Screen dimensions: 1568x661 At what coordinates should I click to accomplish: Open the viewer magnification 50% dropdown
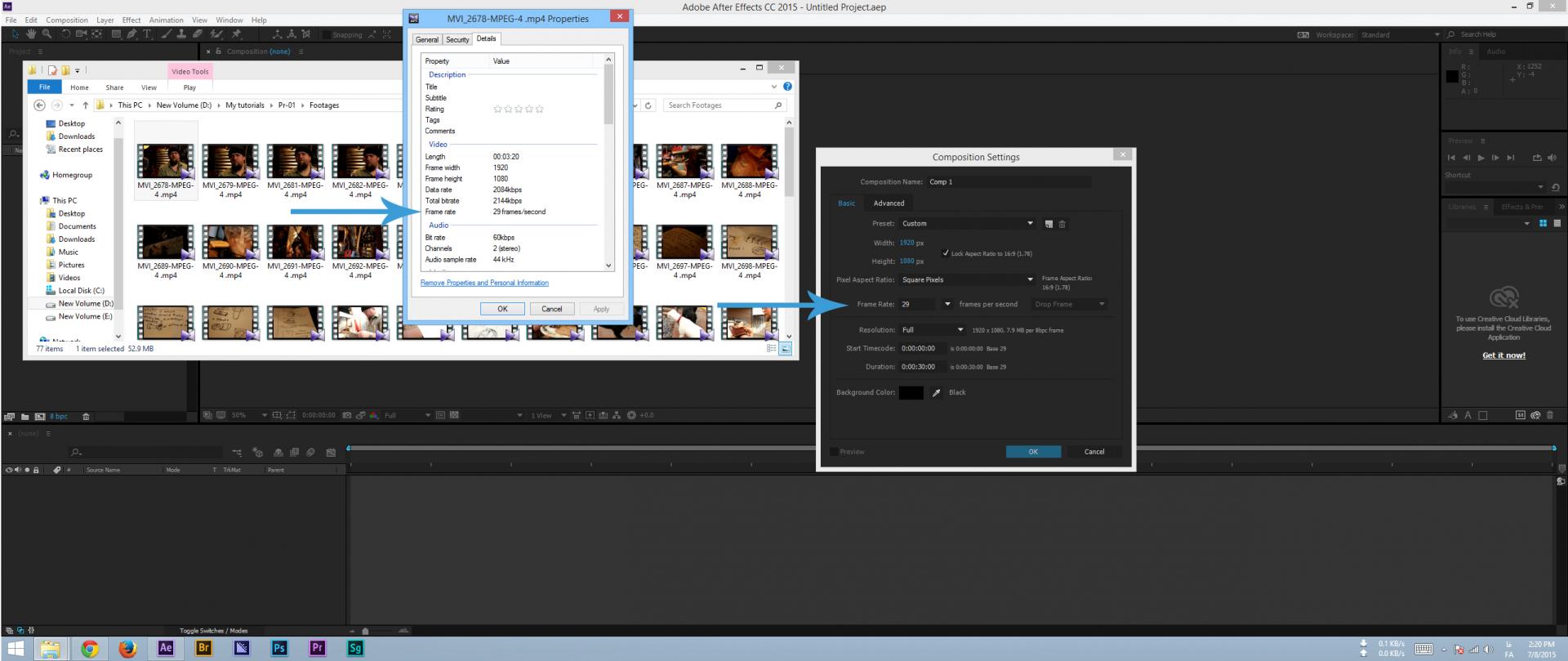click(248, 415)
